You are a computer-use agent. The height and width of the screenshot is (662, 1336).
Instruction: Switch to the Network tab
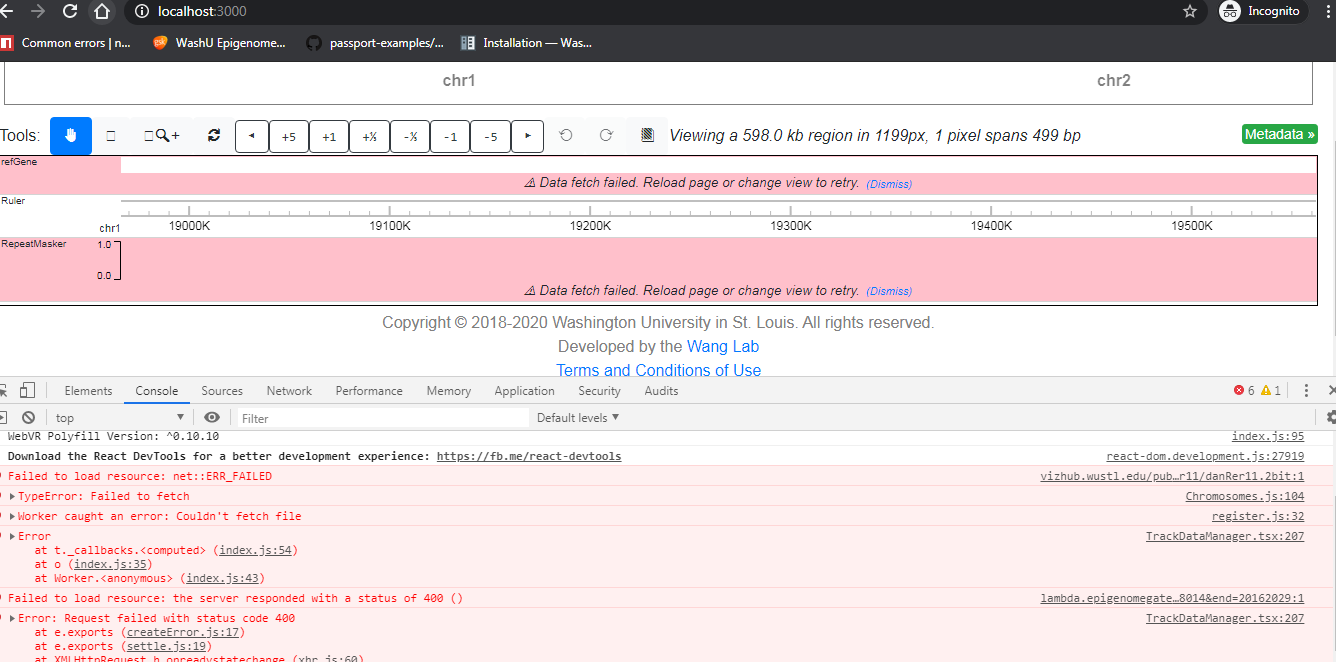pyautogui.click(x=289, y=391)
